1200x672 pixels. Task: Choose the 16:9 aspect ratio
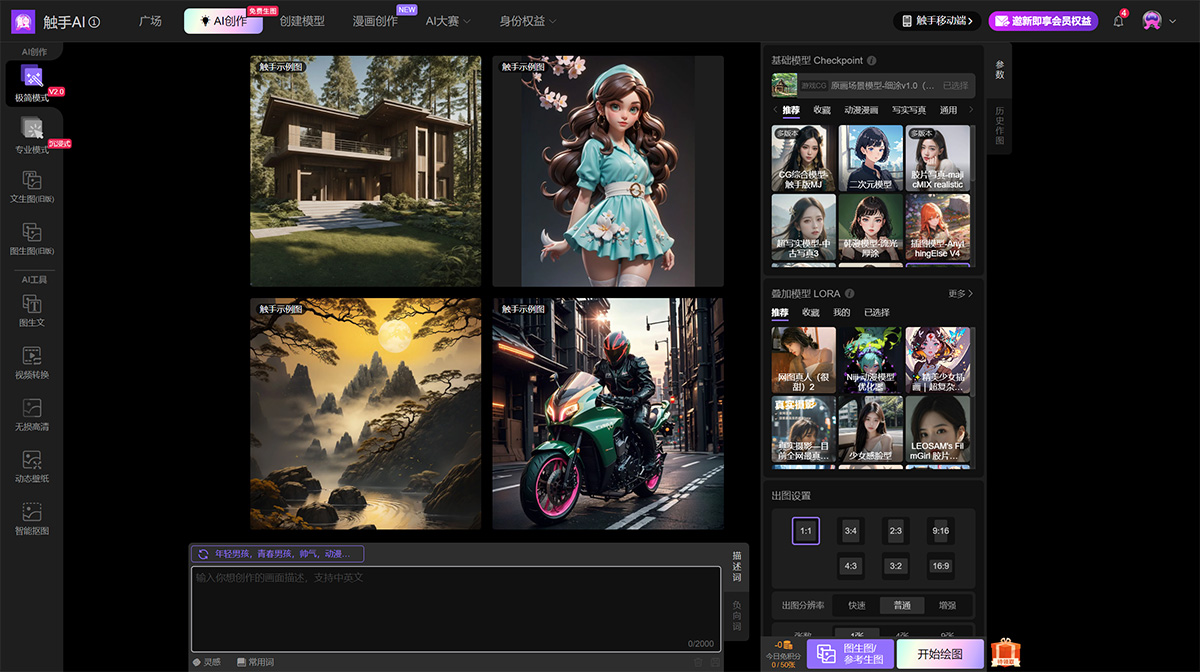pos(940,566)
